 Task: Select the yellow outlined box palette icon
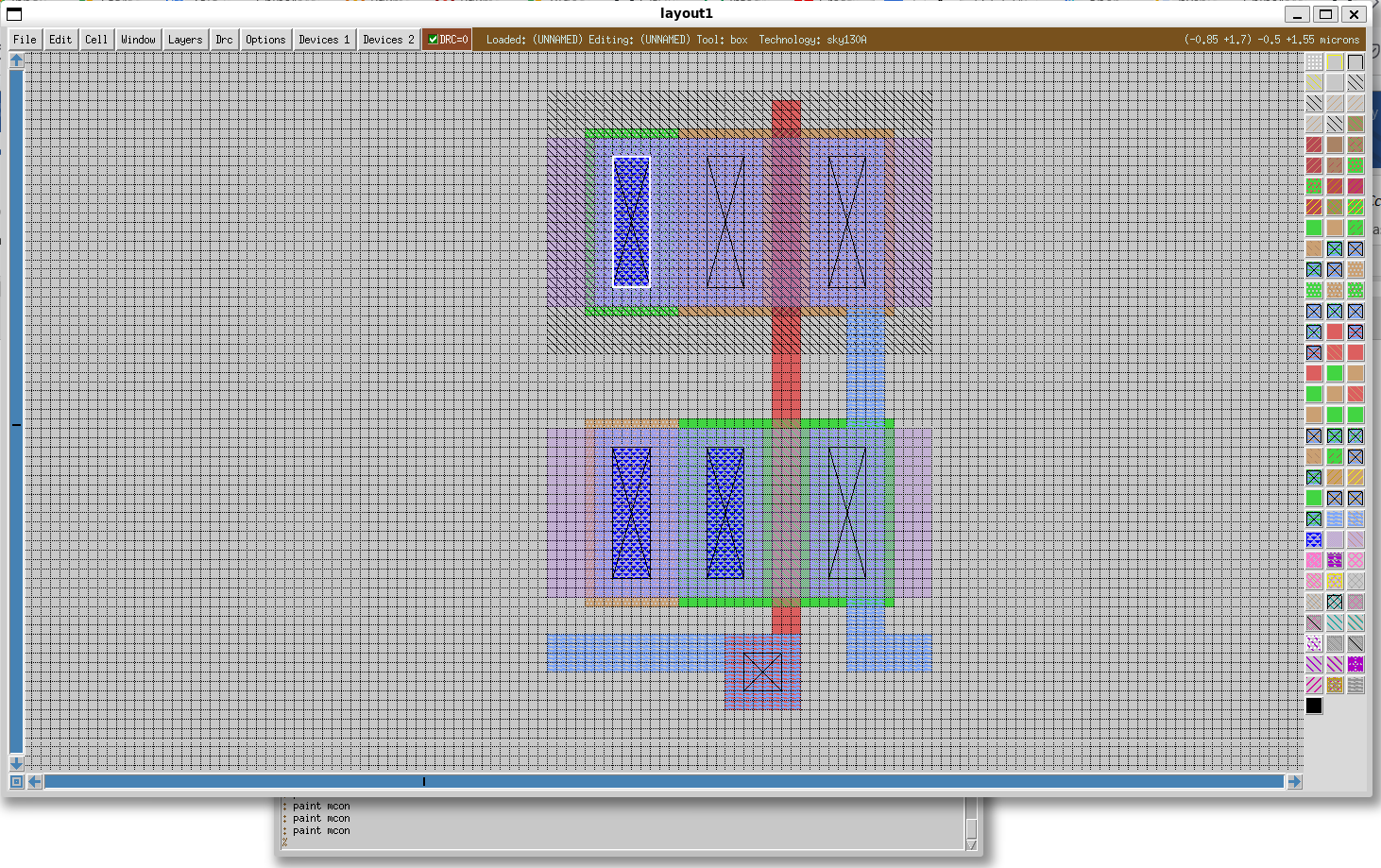(1335, 61)
